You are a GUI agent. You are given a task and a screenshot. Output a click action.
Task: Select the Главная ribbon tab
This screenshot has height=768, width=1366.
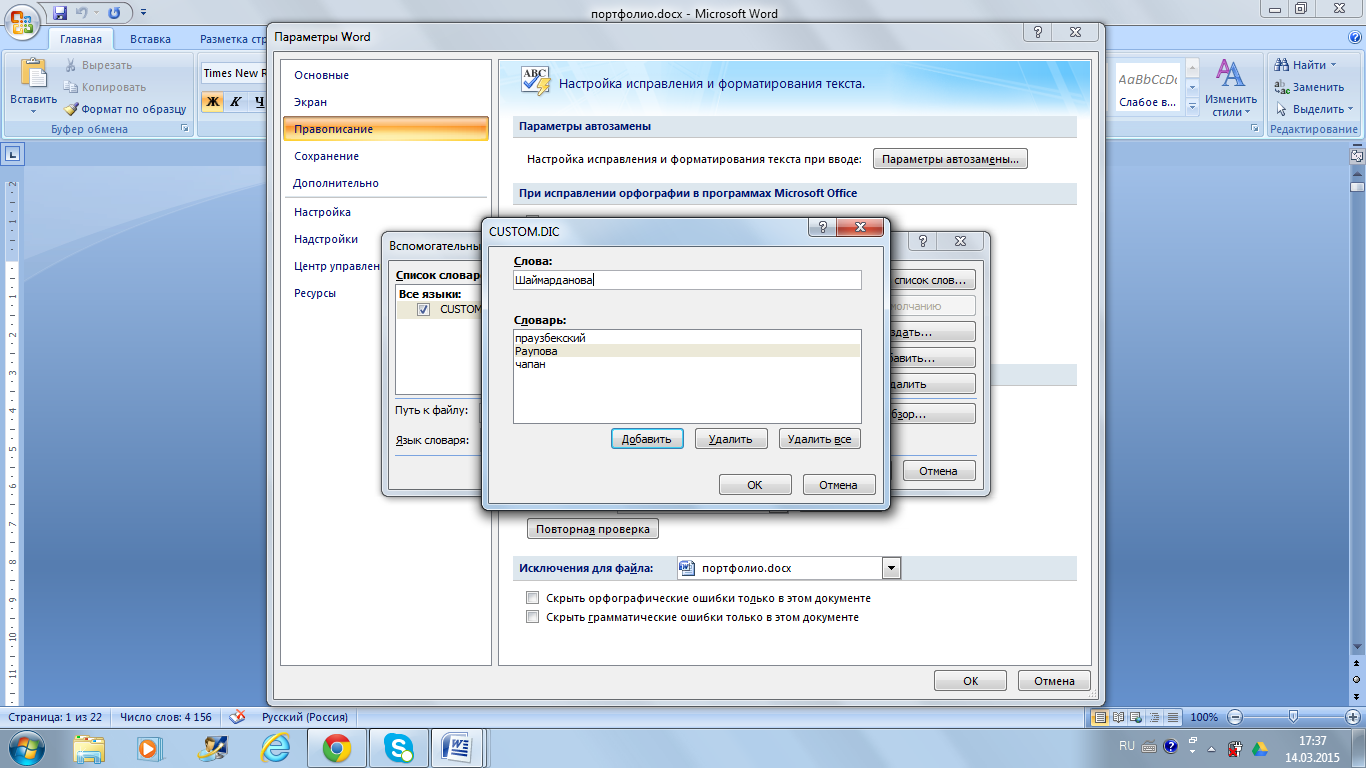click(80, 39)
